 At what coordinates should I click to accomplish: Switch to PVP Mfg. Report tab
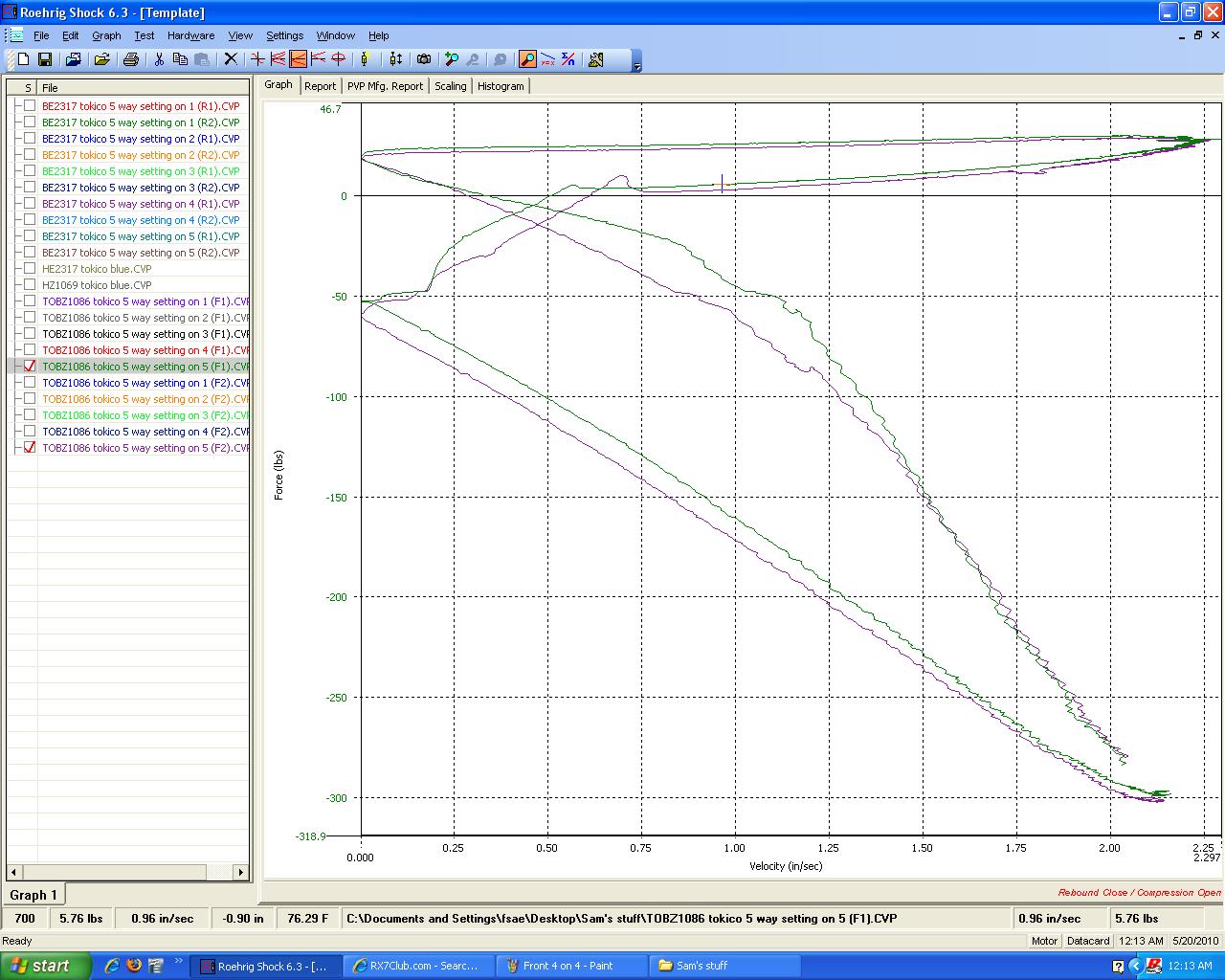point(385,86)
